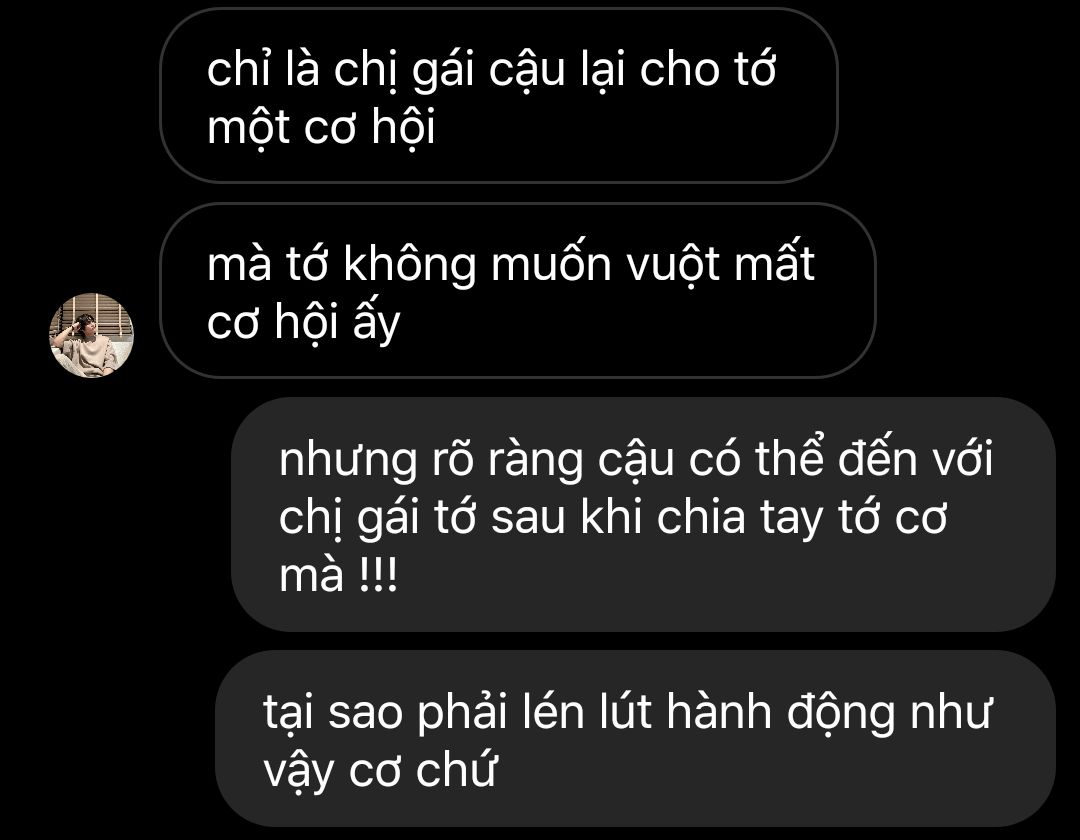1080x840 pixels.
Task: Click 'chỉ là' at the start of top bubble
Action: pos(263,70)
